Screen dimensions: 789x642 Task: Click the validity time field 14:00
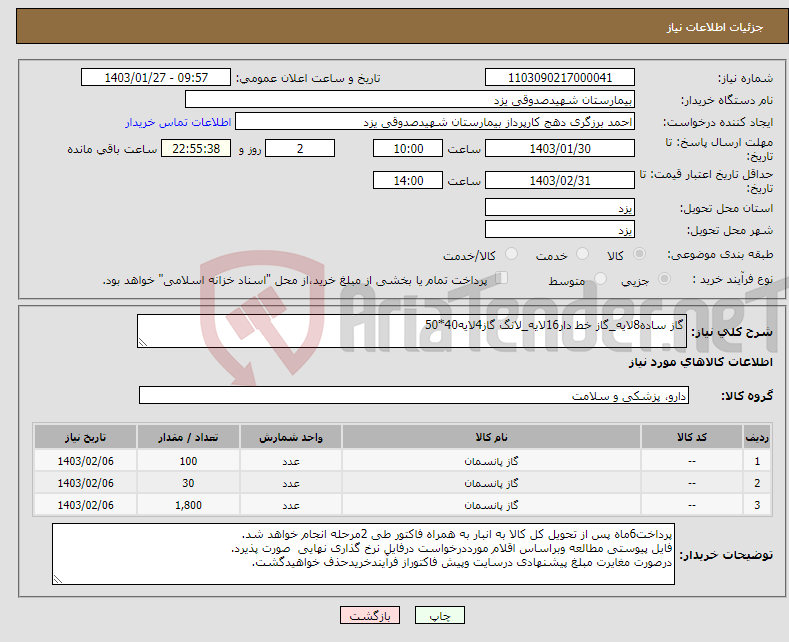[x=408, y=180]
